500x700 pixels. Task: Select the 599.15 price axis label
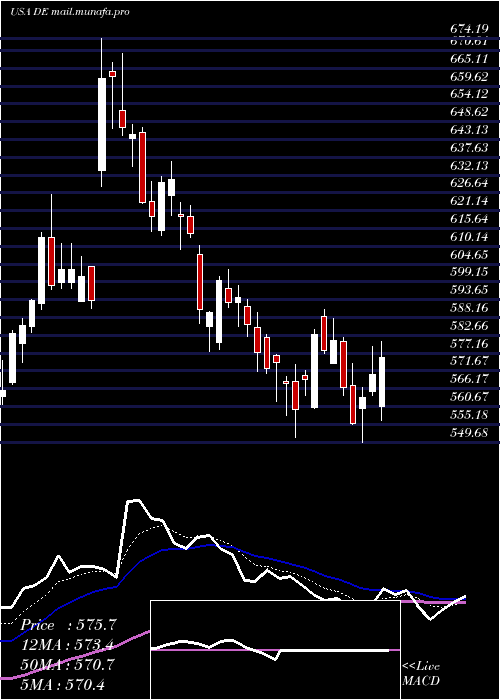click(469, 272)
